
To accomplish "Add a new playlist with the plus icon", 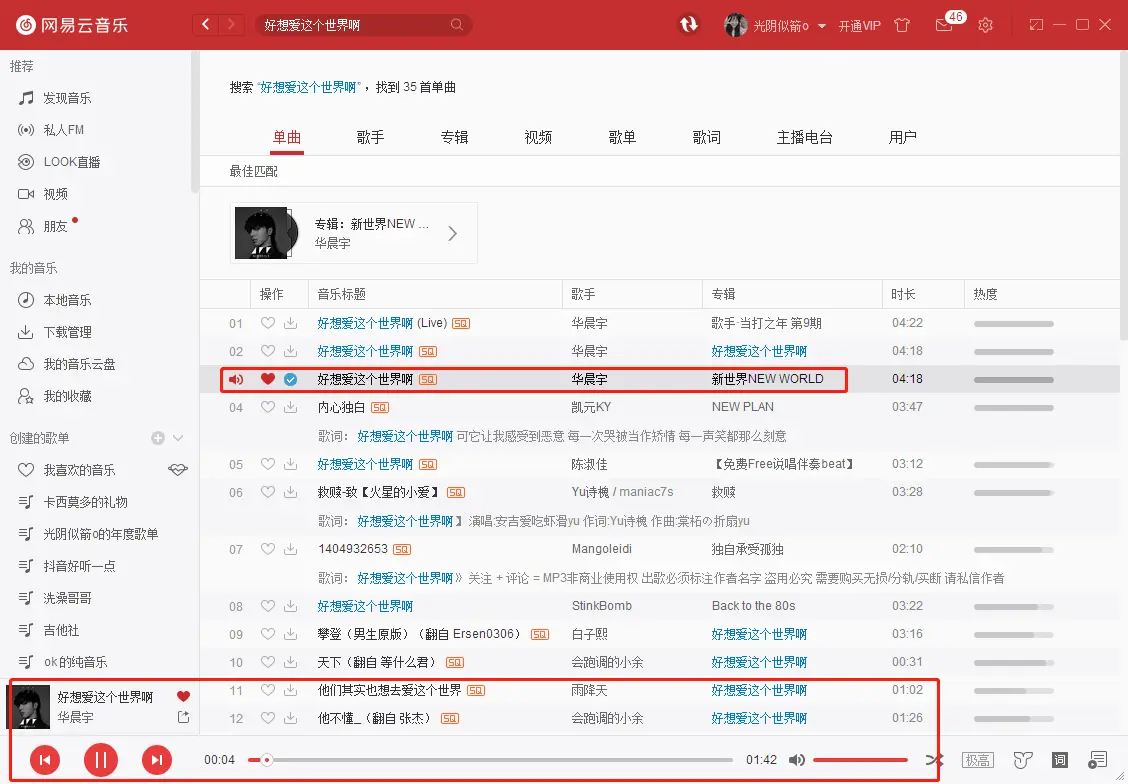I will coord(158,438).
